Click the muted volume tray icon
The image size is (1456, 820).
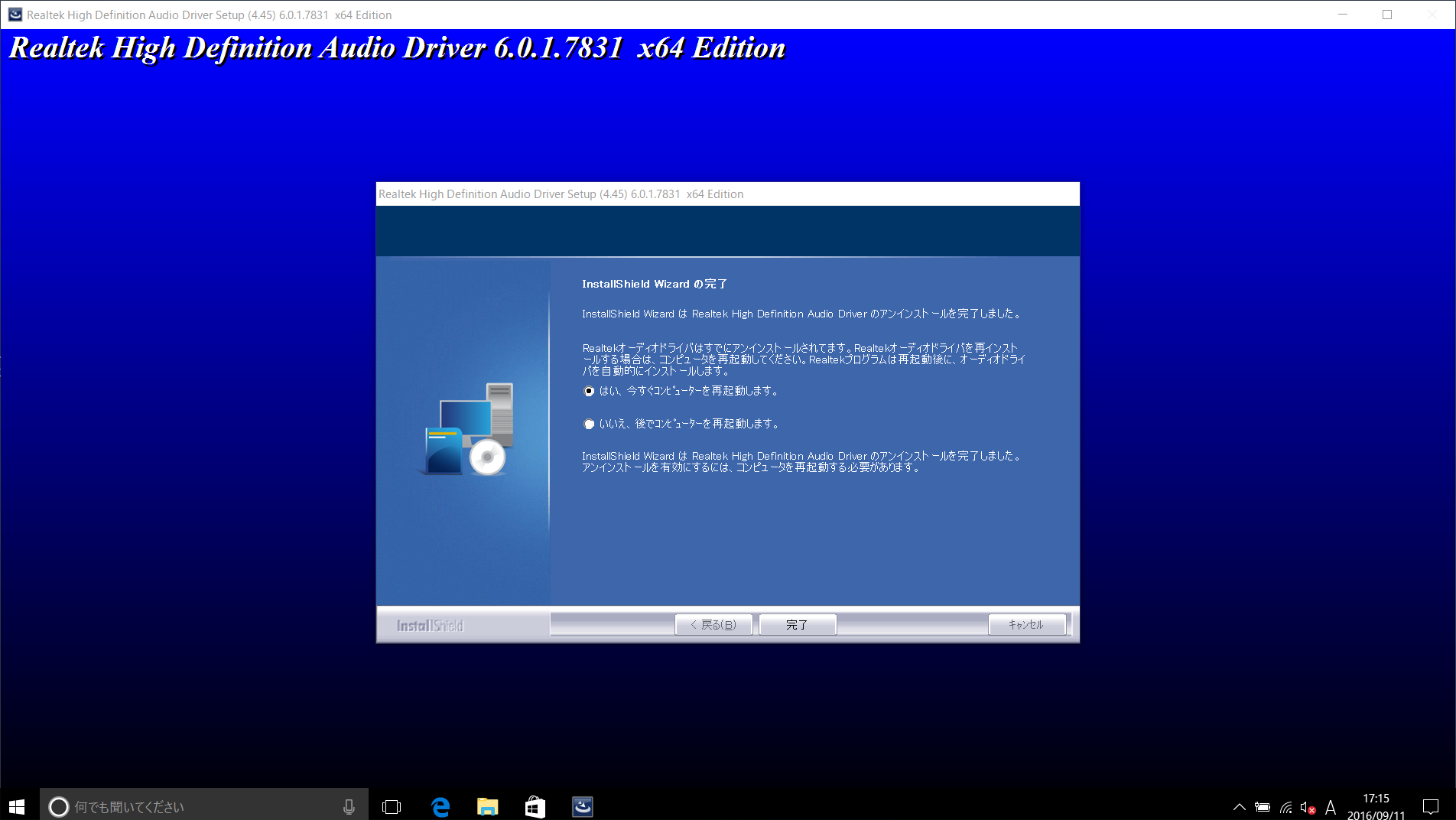(1308, 807)
